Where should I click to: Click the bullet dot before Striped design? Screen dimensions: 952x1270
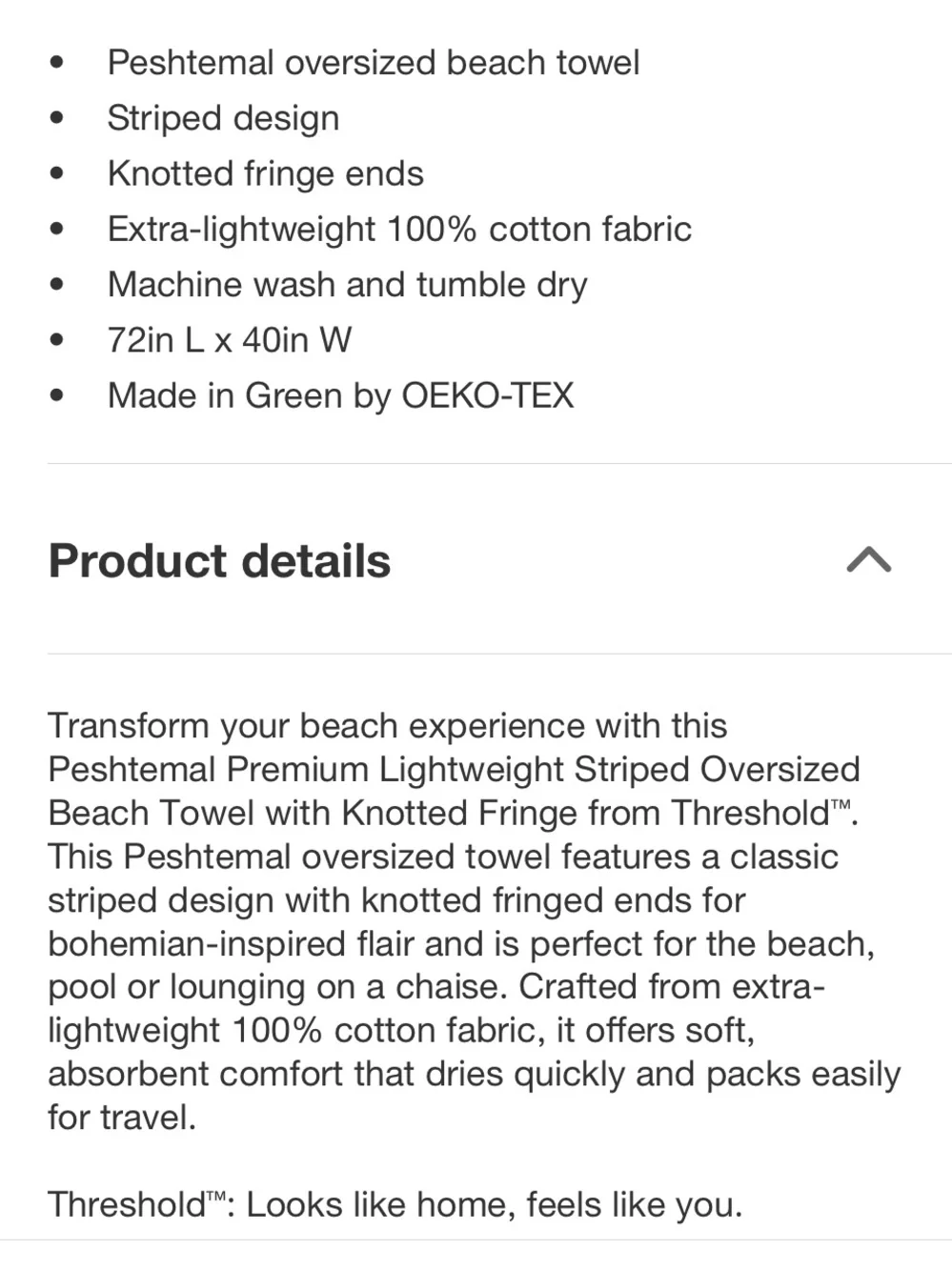click(x=57, y=118)
